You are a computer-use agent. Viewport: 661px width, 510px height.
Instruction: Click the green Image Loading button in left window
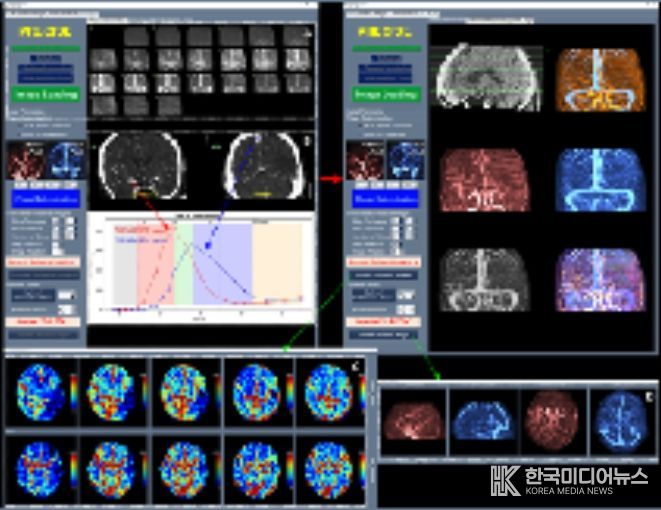tap(45, 95)
